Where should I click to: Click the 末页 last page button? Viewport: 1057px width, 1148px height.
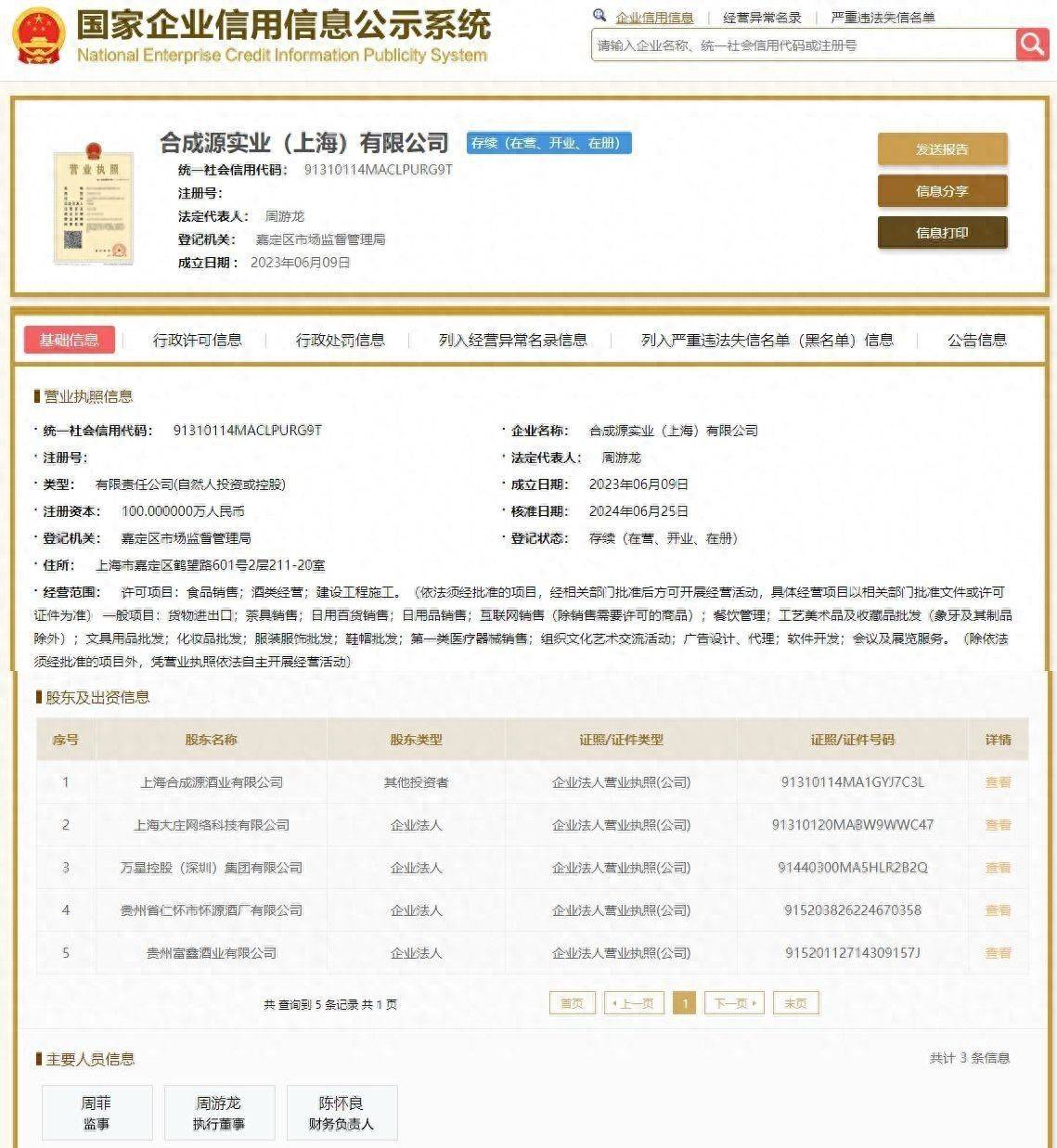(x=795, y=1003)
